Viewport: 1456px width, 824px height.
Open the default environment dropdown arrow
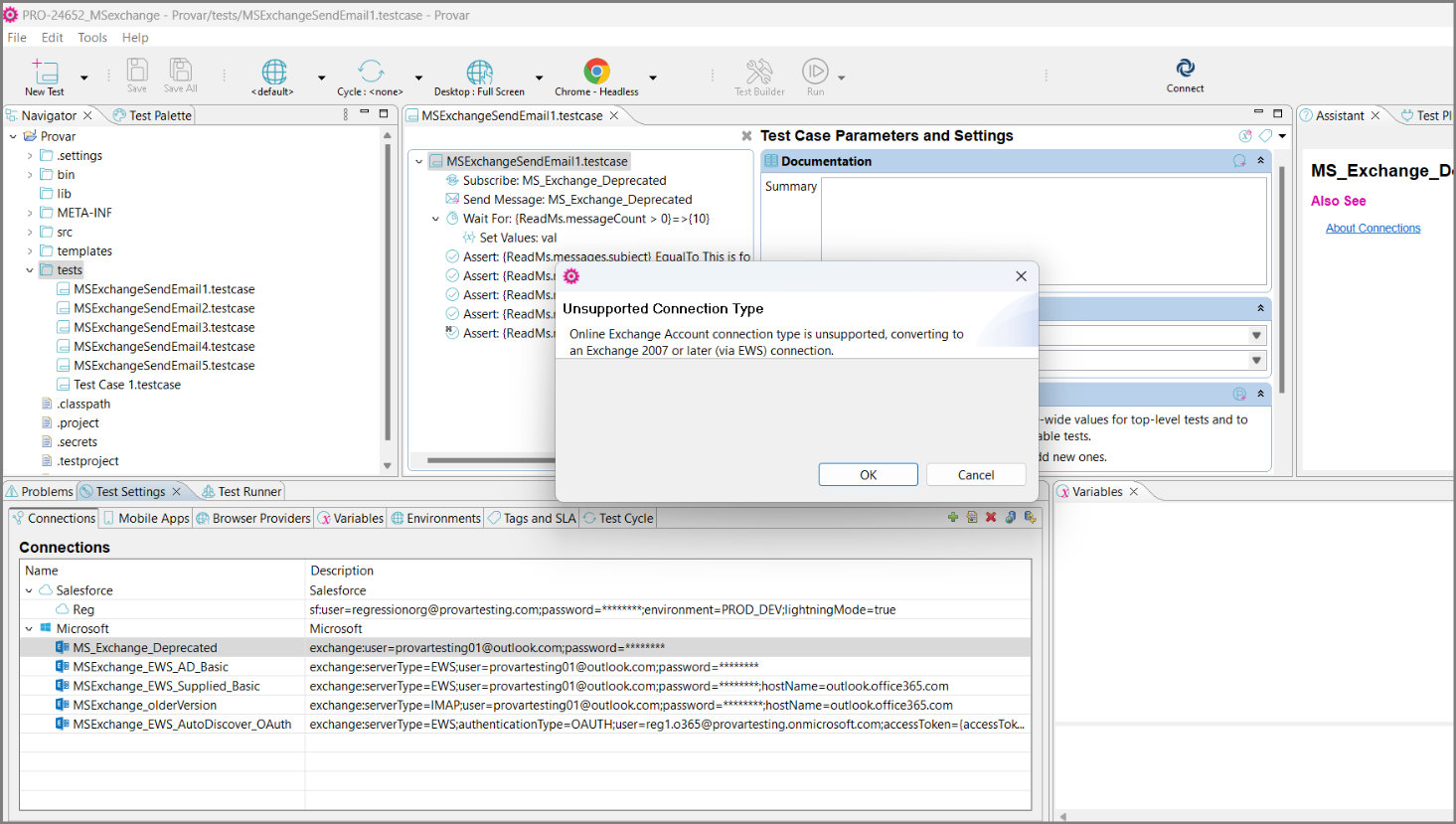321,78
